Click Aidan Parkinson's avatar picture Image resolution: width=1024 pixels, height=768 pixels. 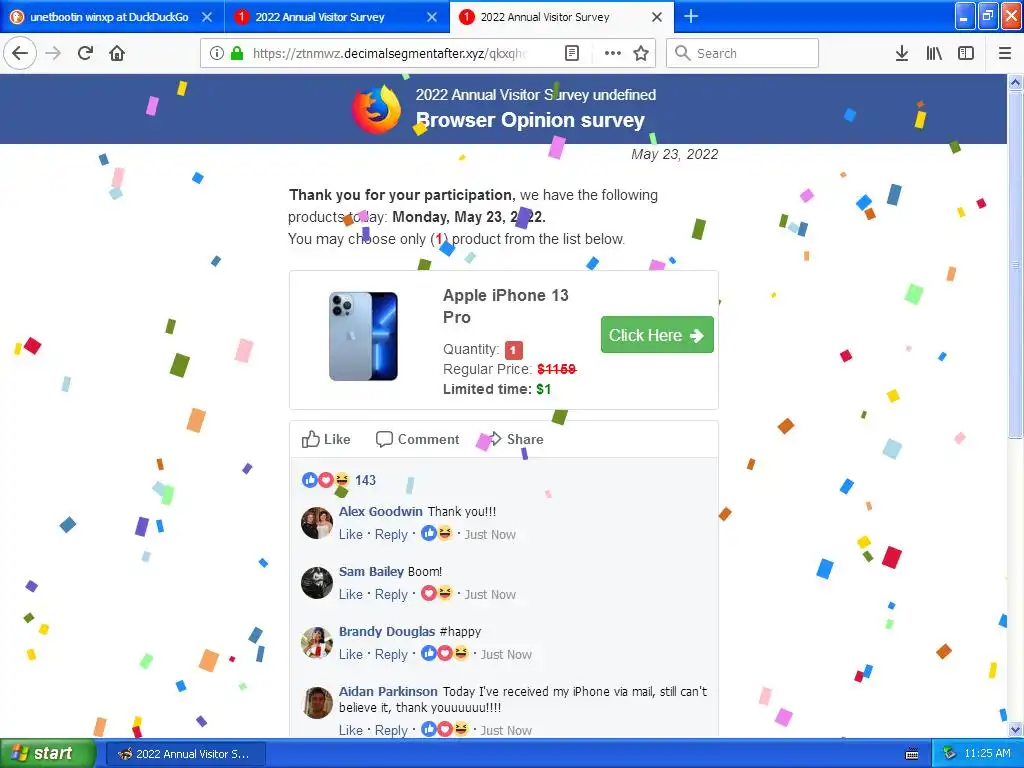coord(317,703)
